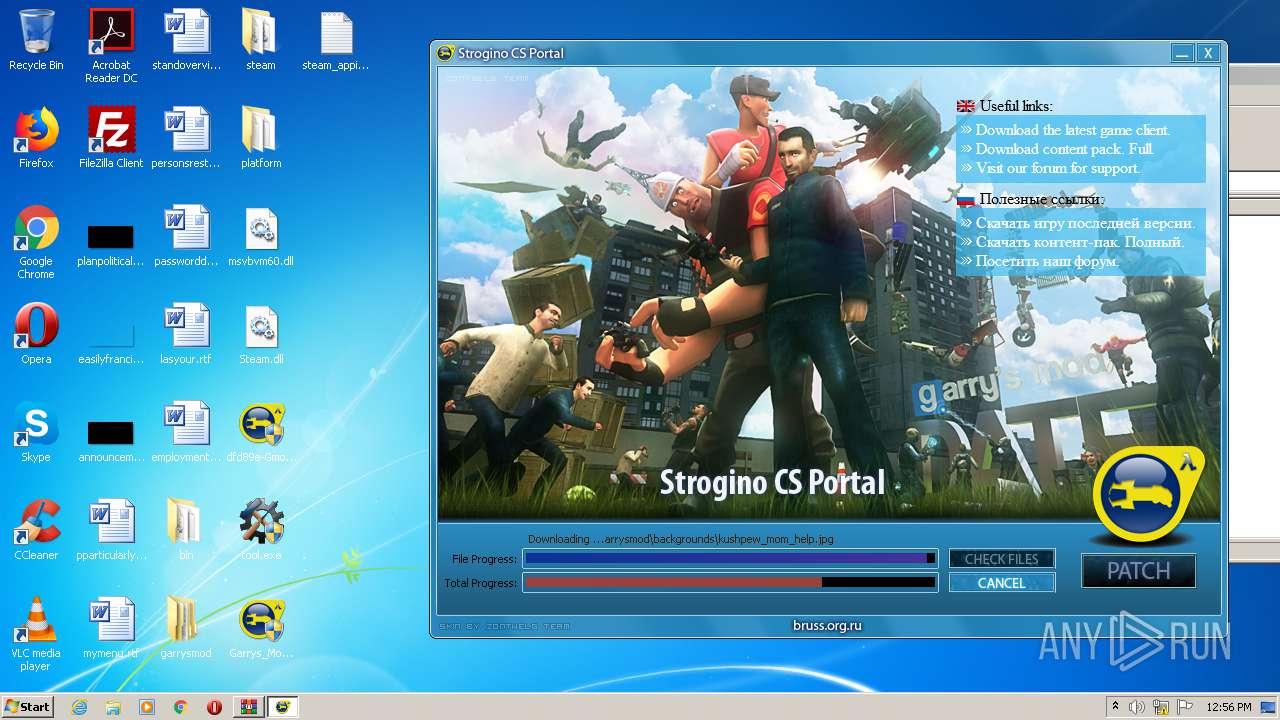Click the PATCH button

click(x=1138, y=571)
